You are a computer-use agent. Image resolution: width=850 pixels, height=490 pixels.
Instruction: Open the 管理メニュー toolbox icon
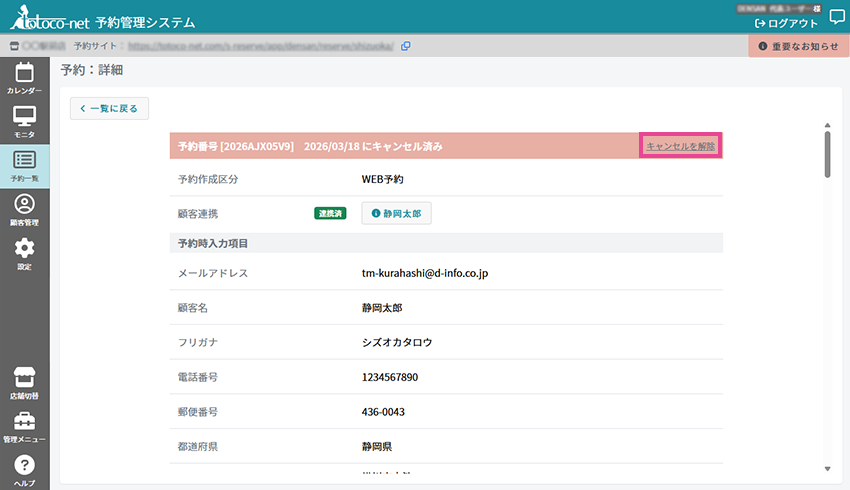coord(24,426)
